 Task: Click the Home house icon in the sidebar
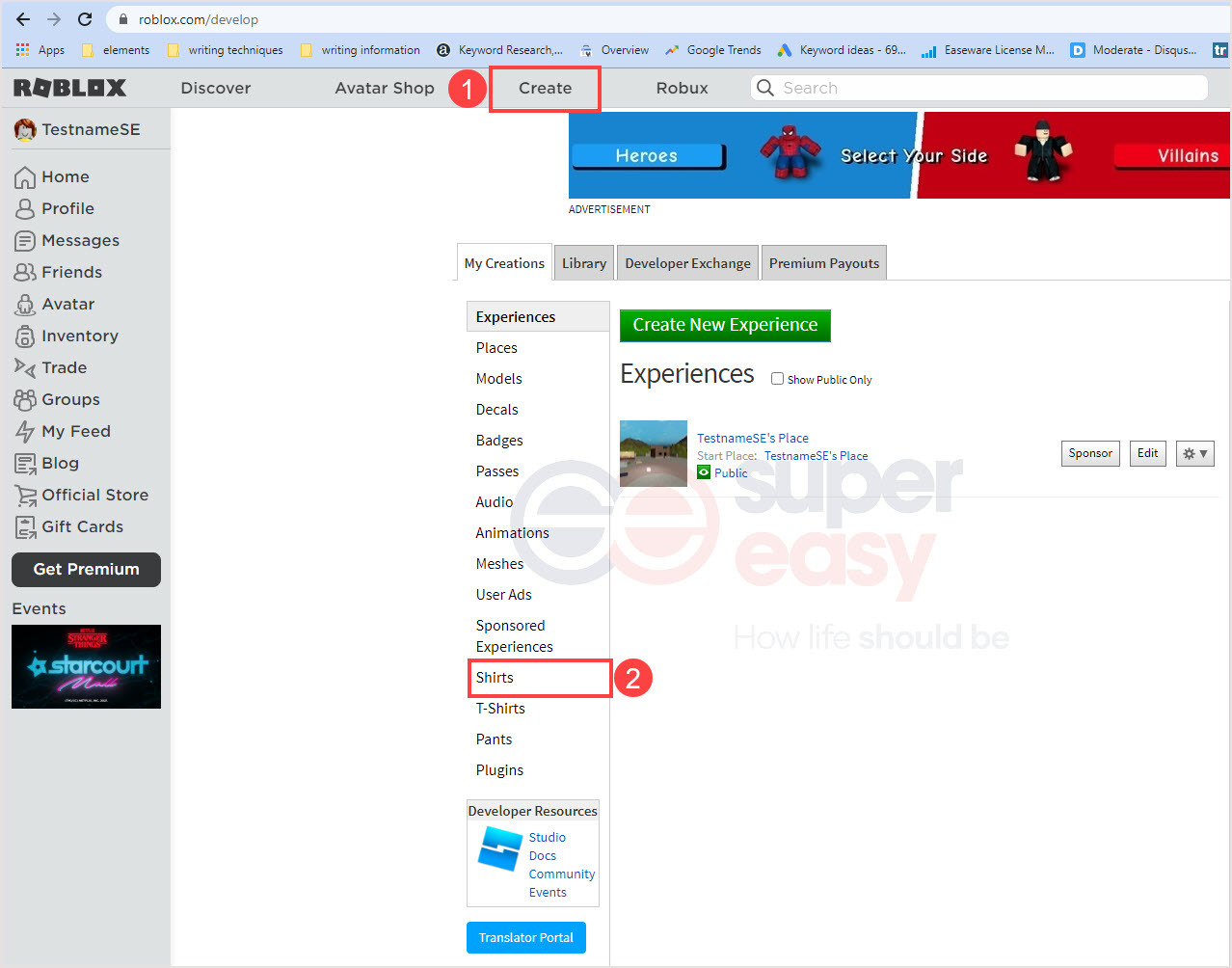[25, 176]
